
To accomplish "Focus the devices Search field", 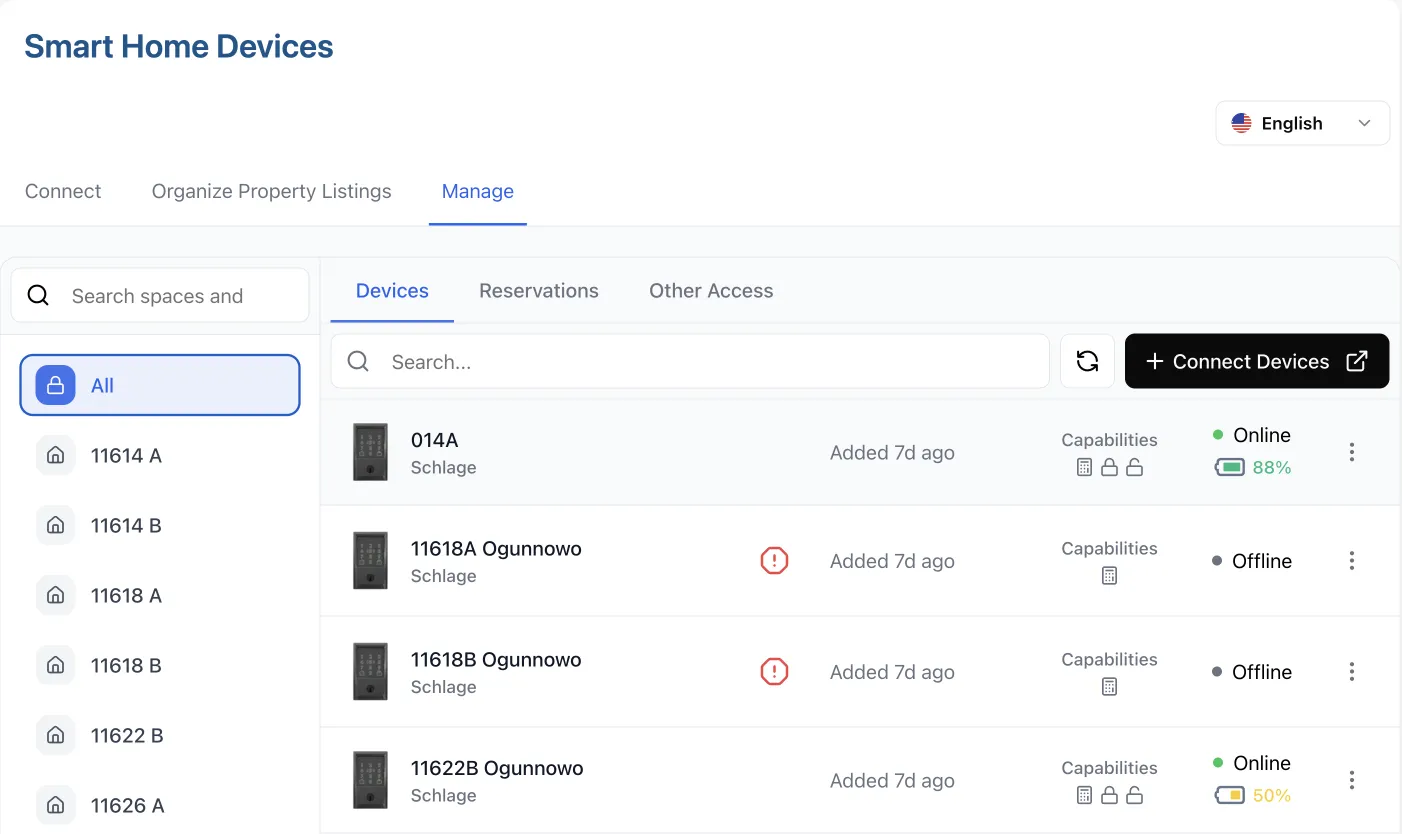I will pos(690,361).
